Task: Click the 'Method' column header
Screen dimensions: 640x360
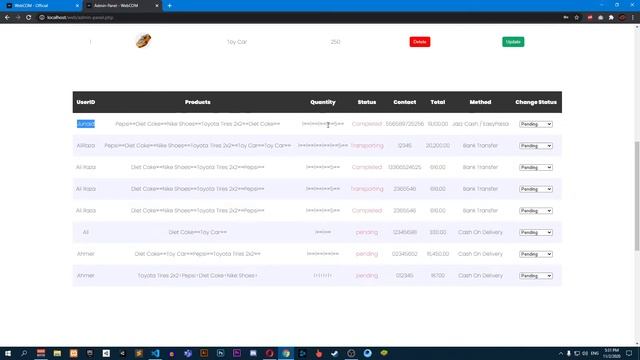Action: point(480,102)
